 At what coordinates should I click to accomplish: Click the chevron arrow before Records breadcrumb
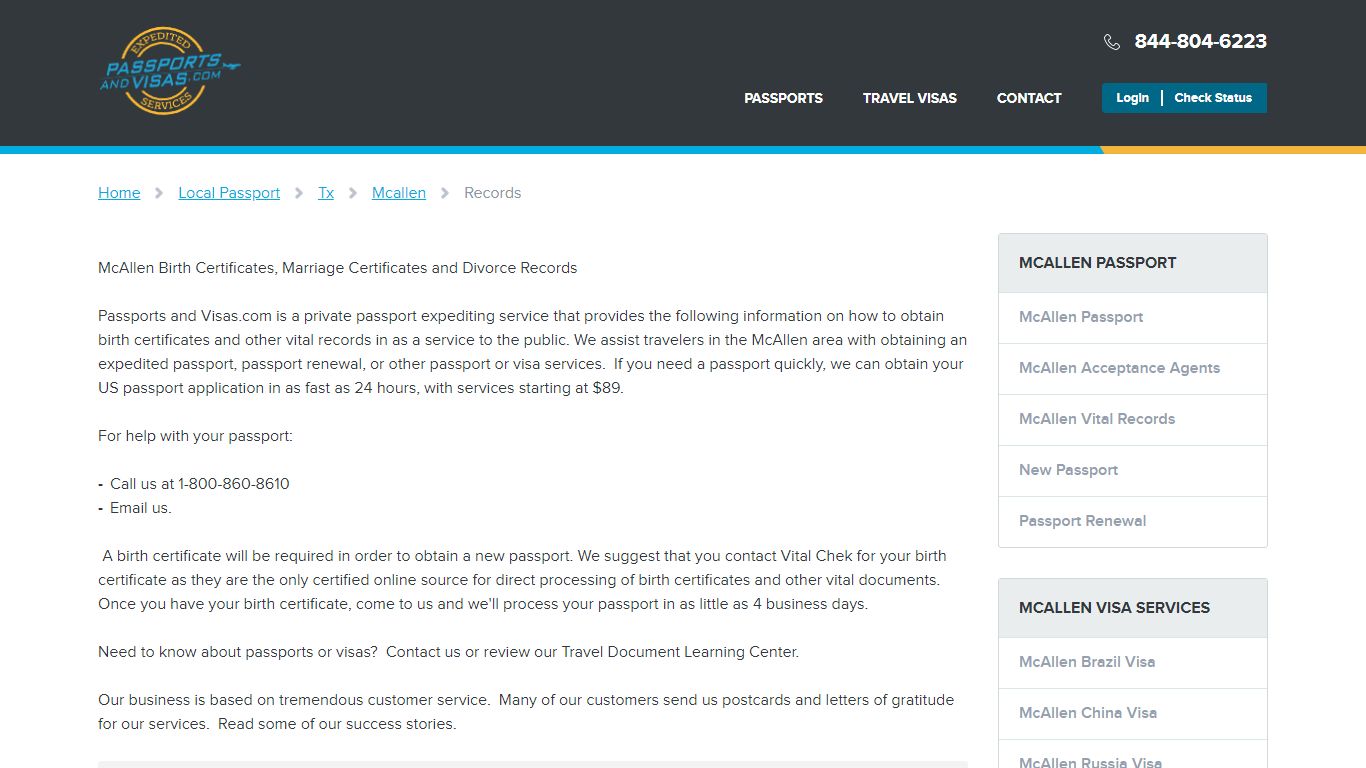pyautogui.click(x=445, y=193)
